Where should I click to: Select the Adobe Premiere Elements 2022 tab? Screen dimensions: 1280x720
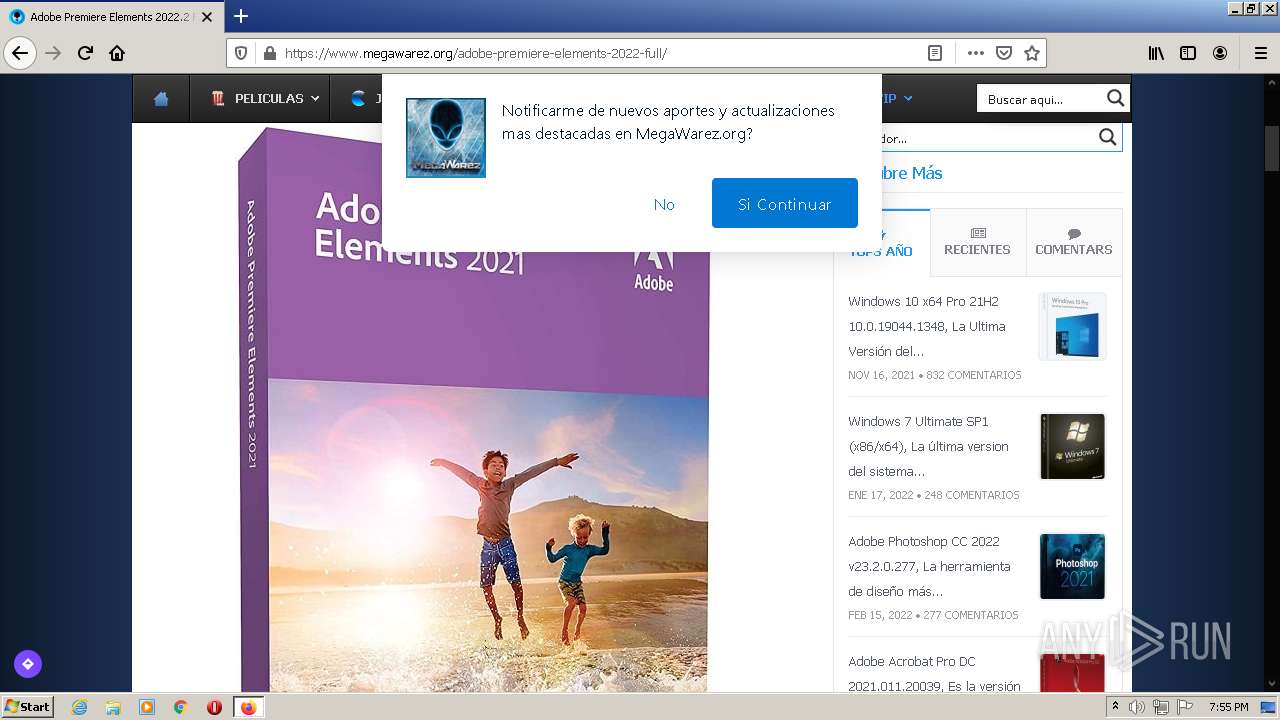[110, 17]
